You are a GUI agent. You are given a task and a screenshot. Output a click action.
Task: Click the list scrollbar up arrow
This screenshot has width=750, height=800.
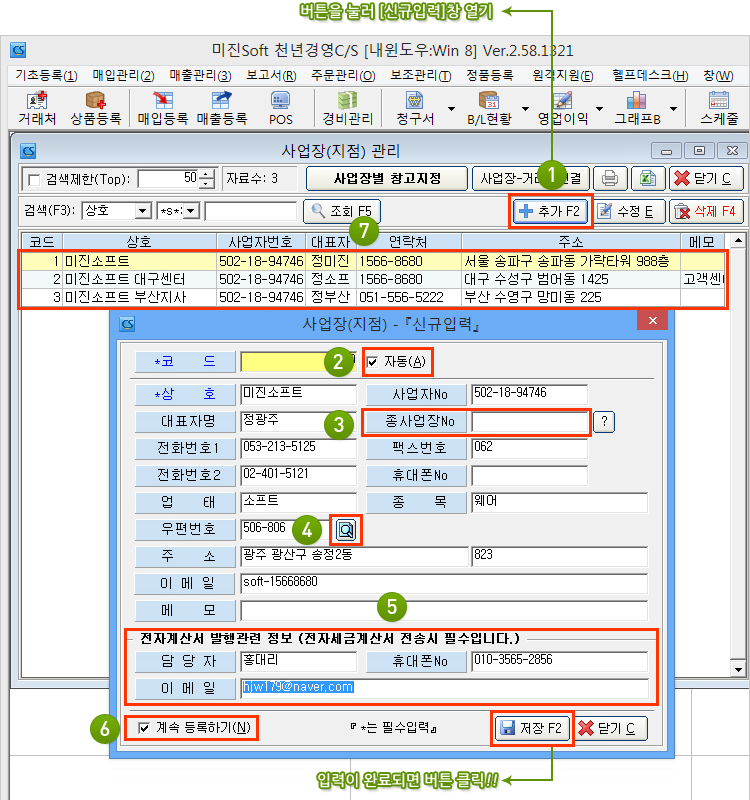tap(738, 240)
